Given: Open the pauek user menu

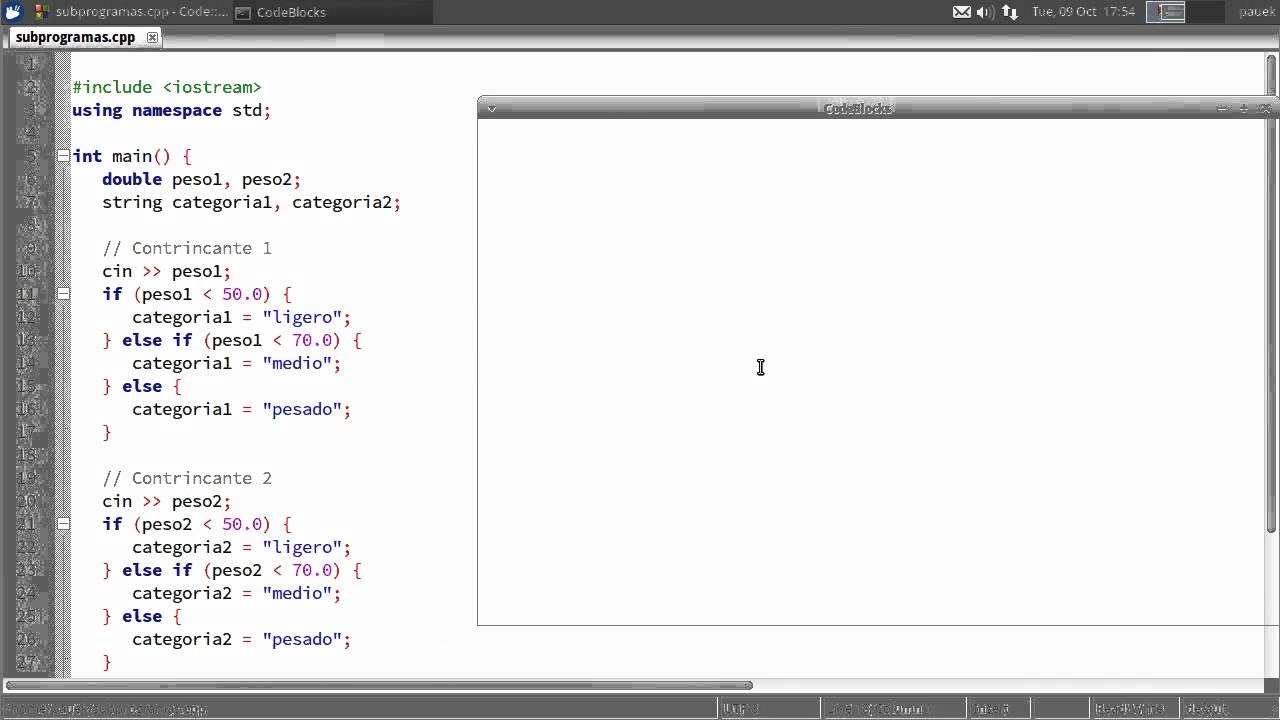Looking at the screenshot, I should [x=1256, y=12].
